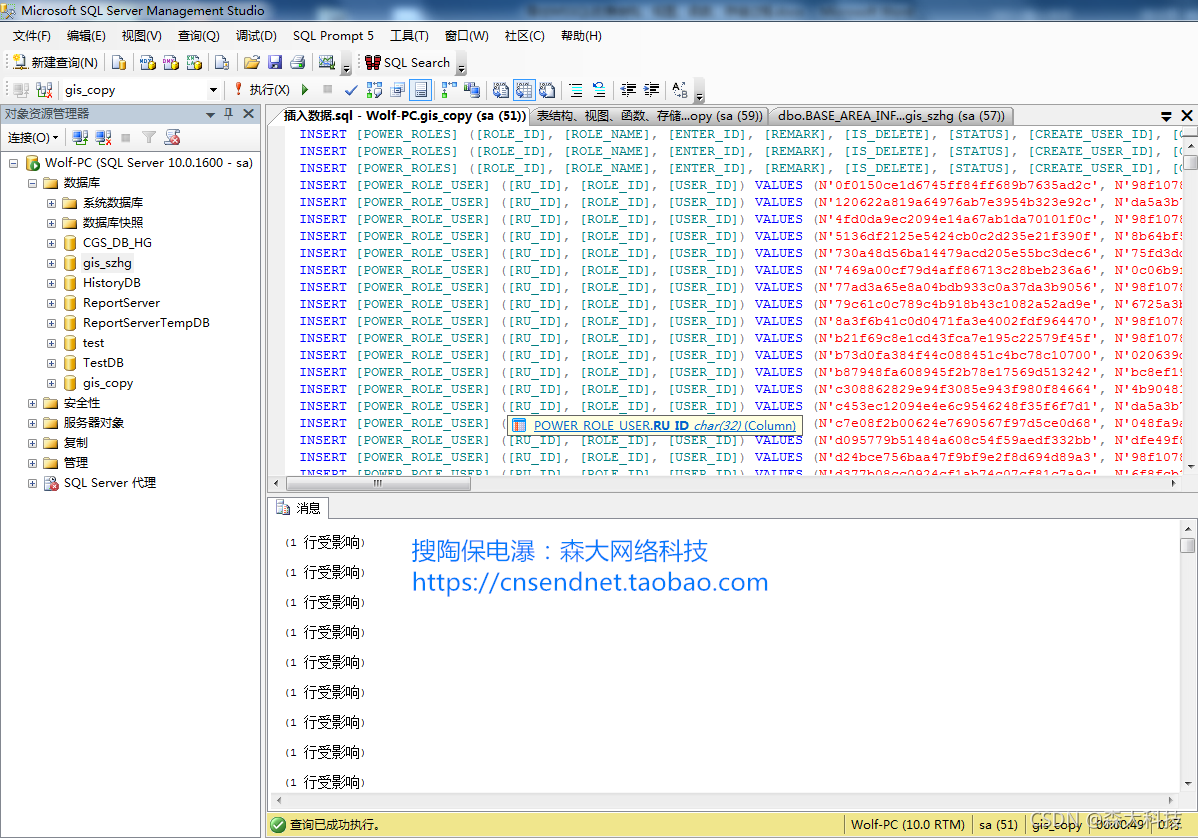Viewport: 1198px width, 838px height.
Task: Open the 工具(T) menu
Action: pyautogui.click(x=410, y=36)
